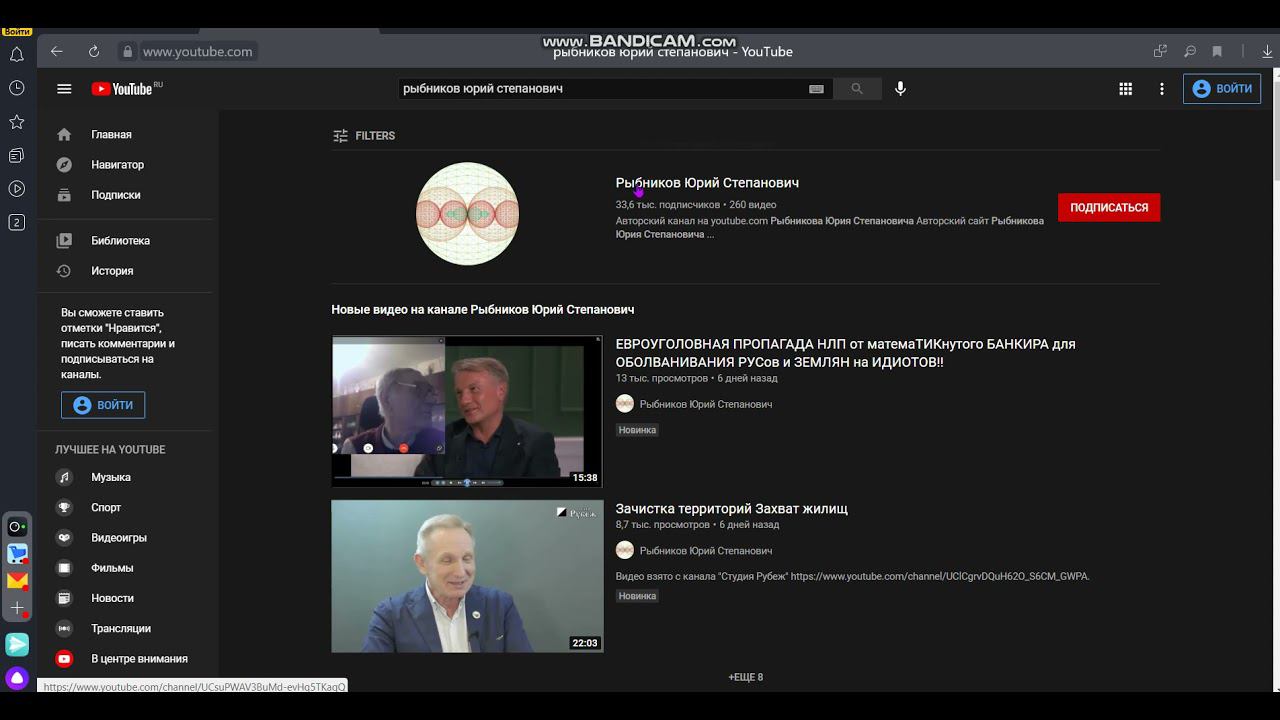Open the channel's round avatar
1280x720 pixels.
coord(467,214)
